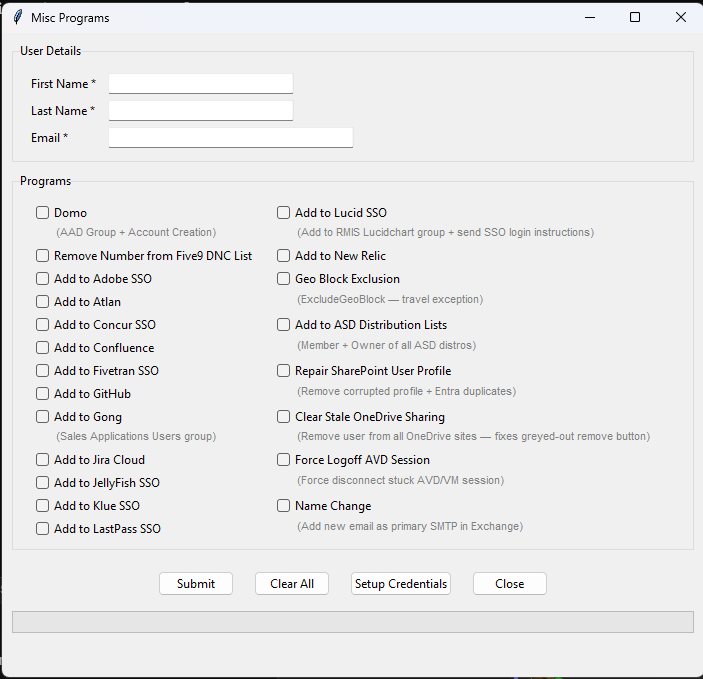
Task: Tick Repair SharePoint User Profile
Action: pyautogui.click(x=283, y=370)
